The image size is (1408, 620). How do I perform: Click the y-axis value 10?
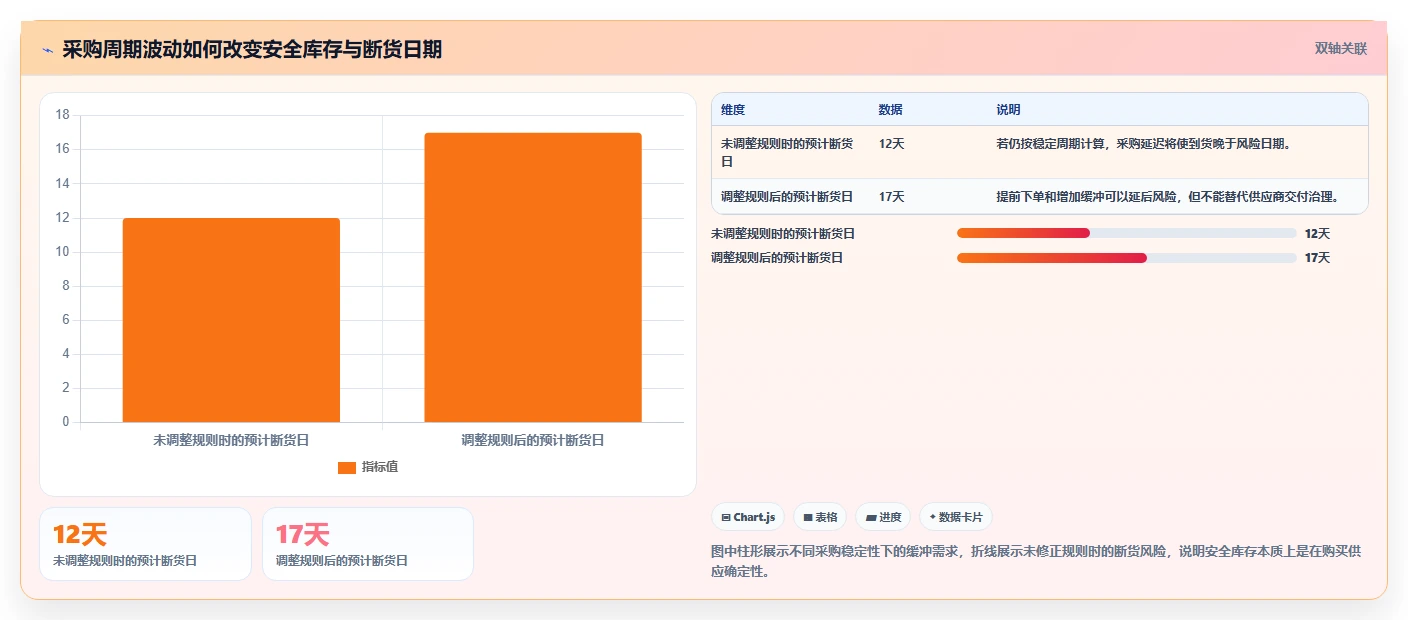[x=62, y=252]
